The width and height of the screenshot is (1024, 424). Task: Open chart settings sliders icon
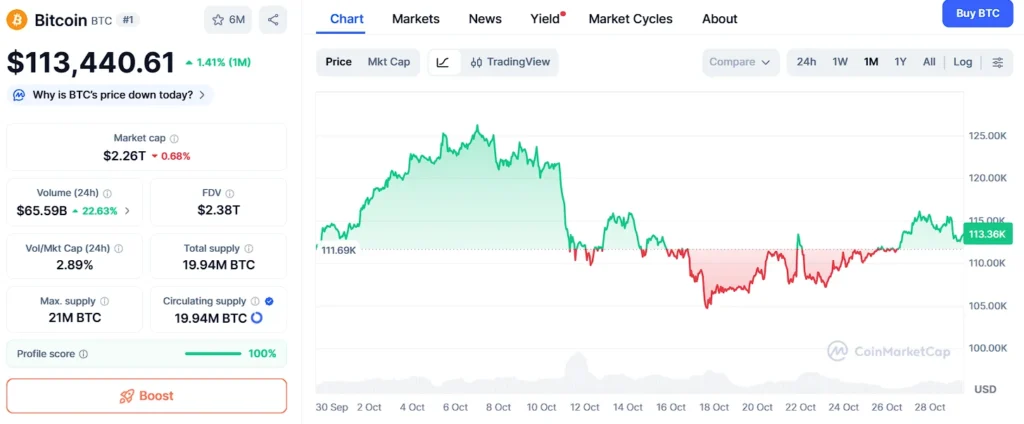pos(997,62)
